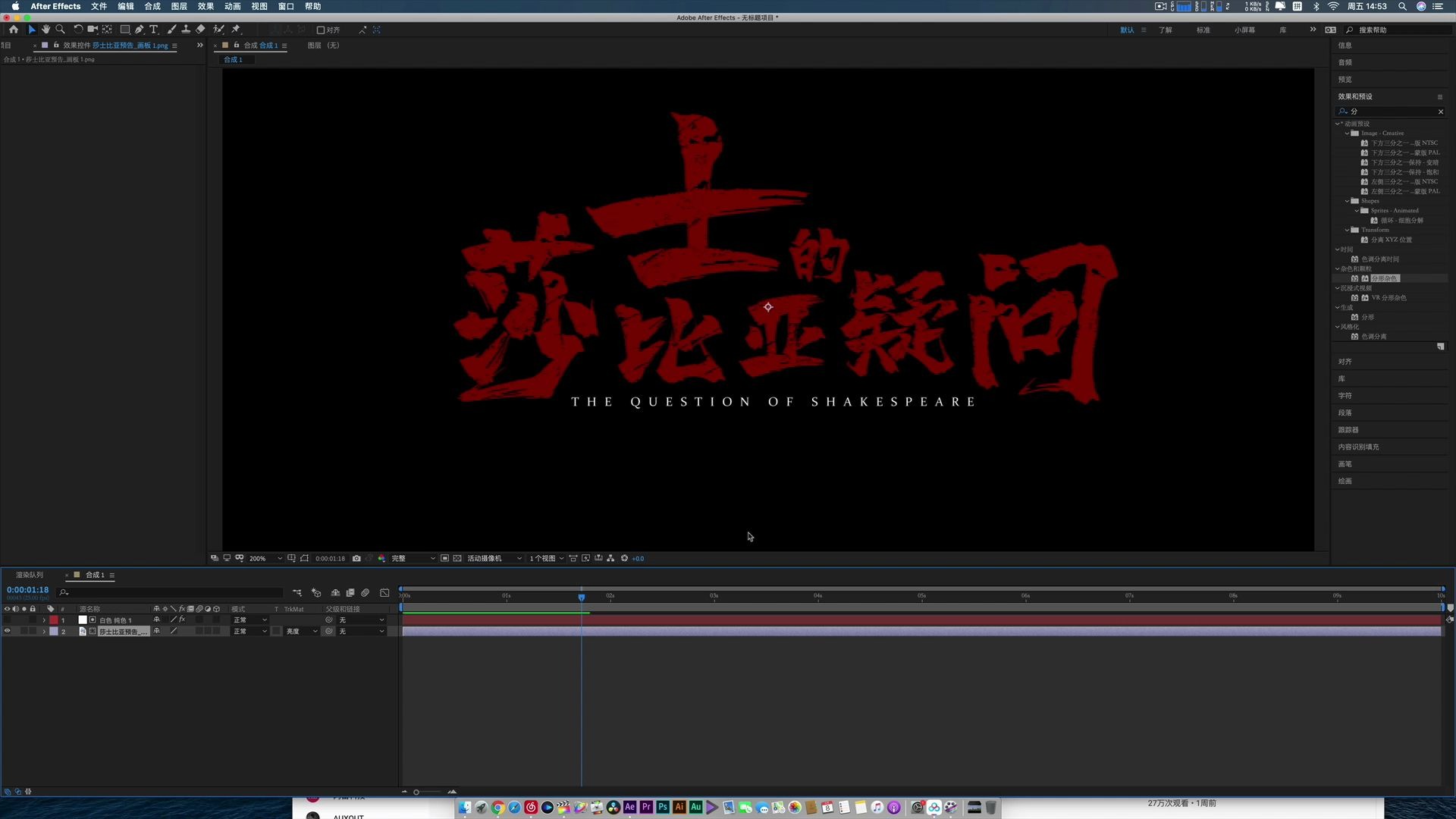Select the Clone Stamp tool
The height and width of the screenshot is (819, 1456).
[x=186, y=30]
